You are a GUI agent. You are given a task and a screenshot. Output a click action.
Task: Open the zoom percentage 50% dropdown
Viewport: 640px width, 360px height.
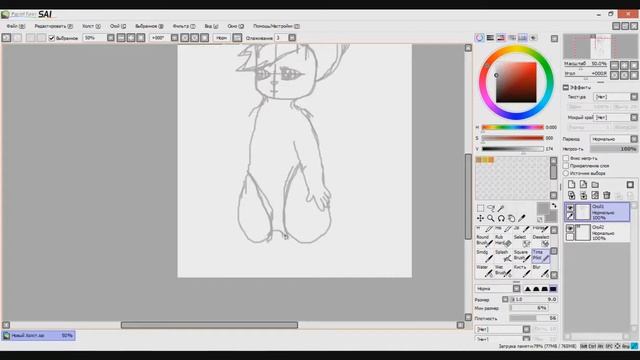[x=111, y=38]
